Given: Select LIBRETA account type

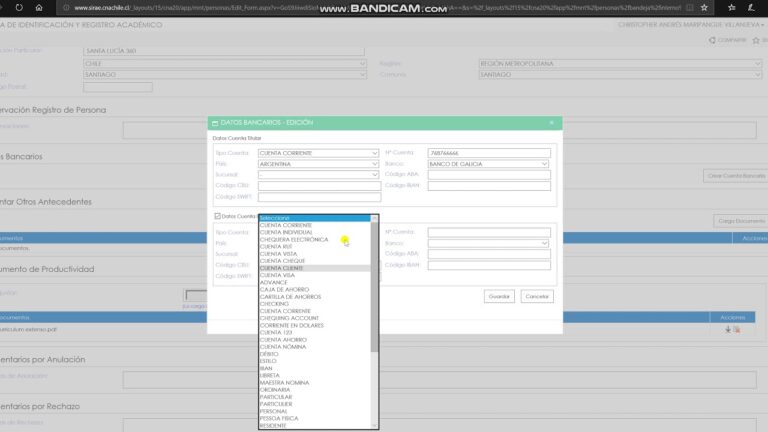Looking at the screenshot, I should pos(314,375).
